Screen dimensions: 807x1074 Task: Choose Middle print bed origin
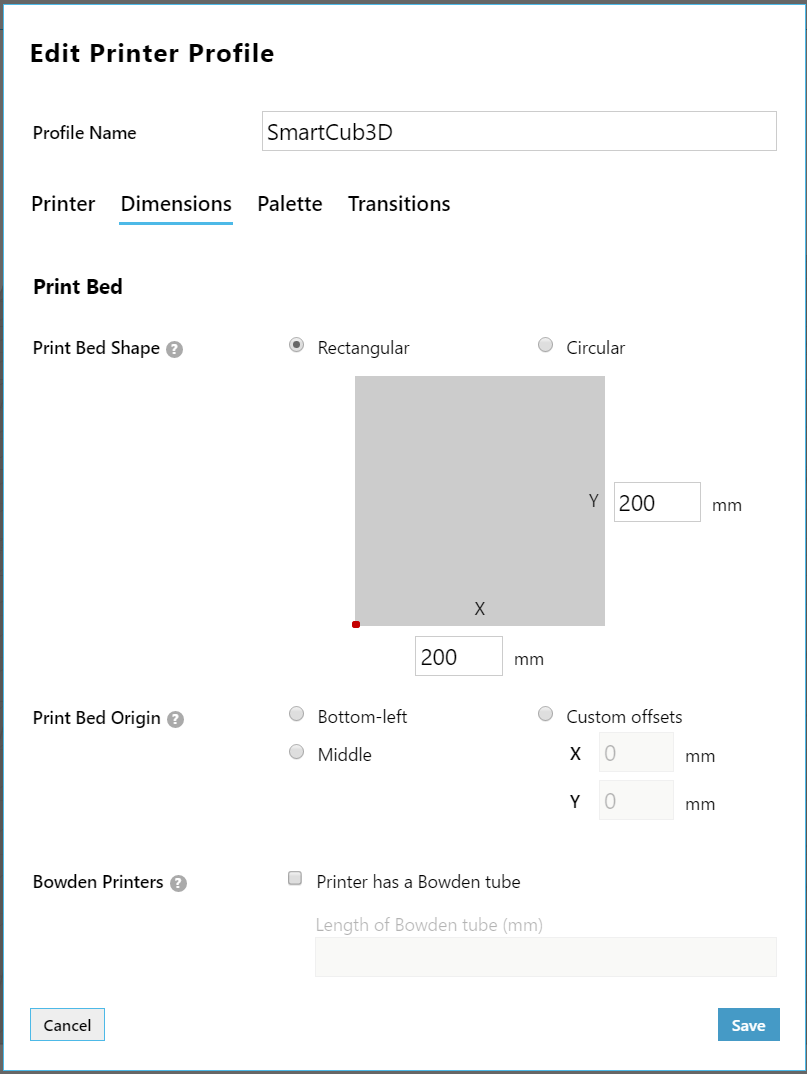(296, 752)
